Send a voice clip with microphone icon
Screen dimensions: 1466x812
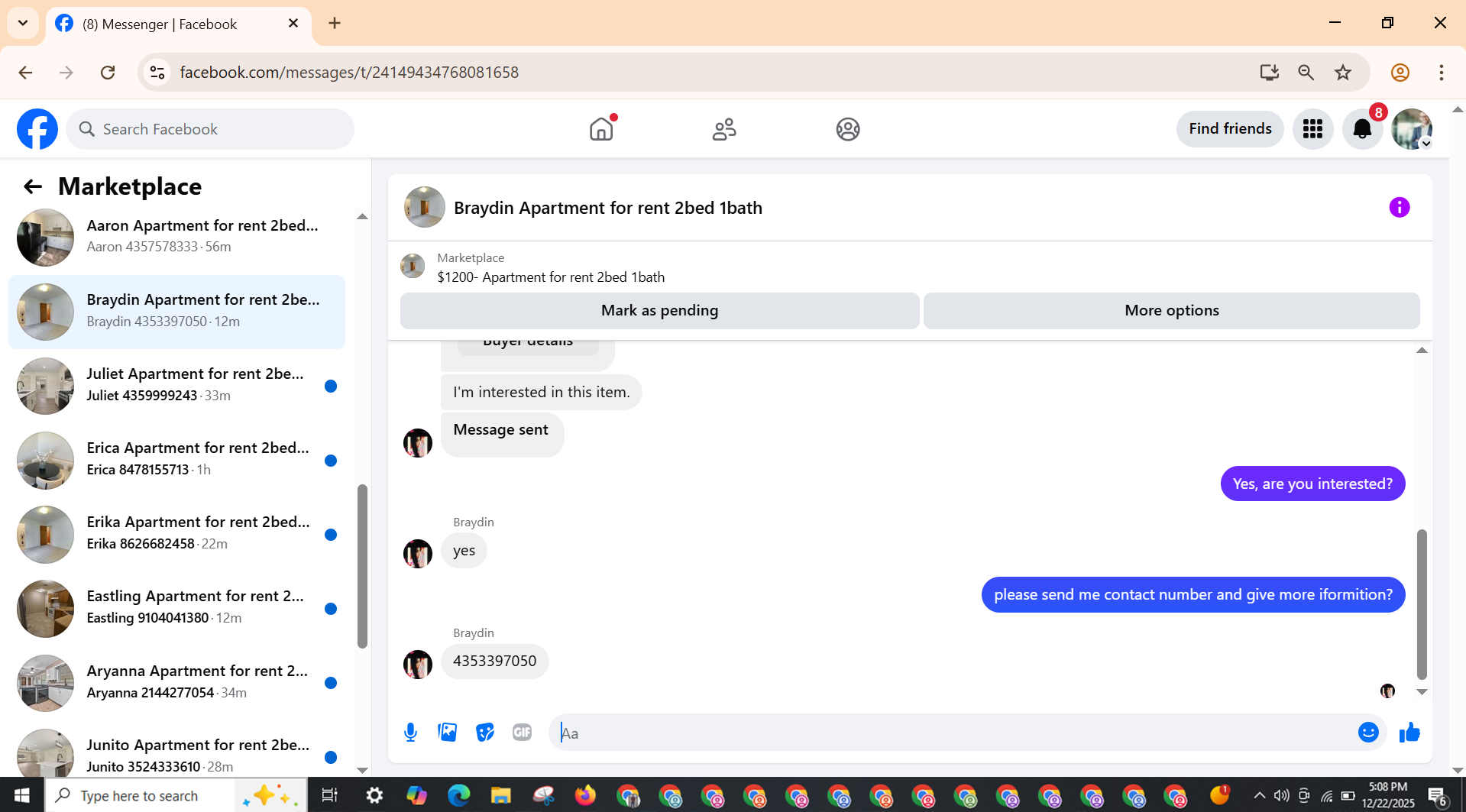click(x=410, y=733)
